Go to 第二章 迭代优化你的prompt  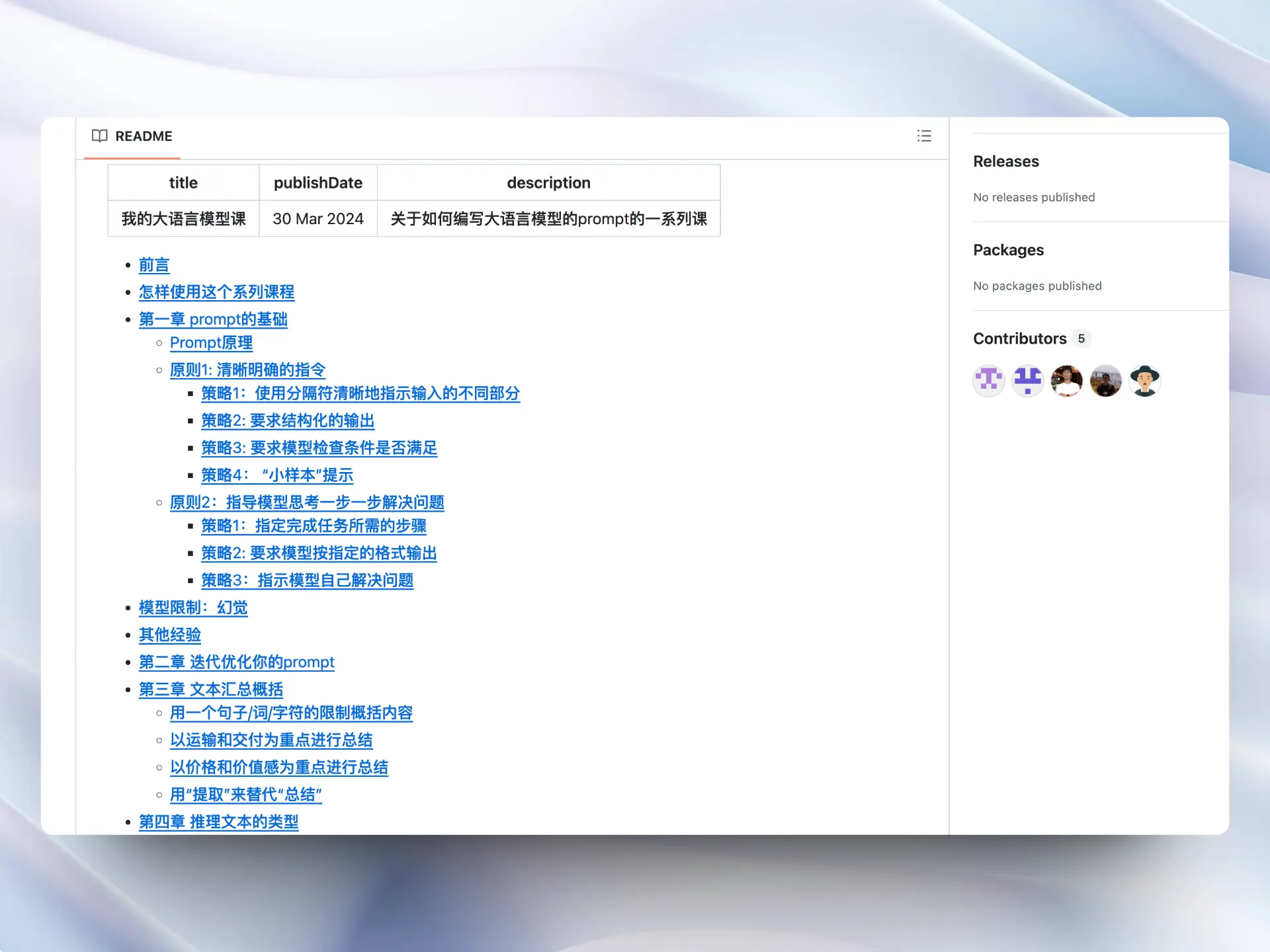point(236,662)
